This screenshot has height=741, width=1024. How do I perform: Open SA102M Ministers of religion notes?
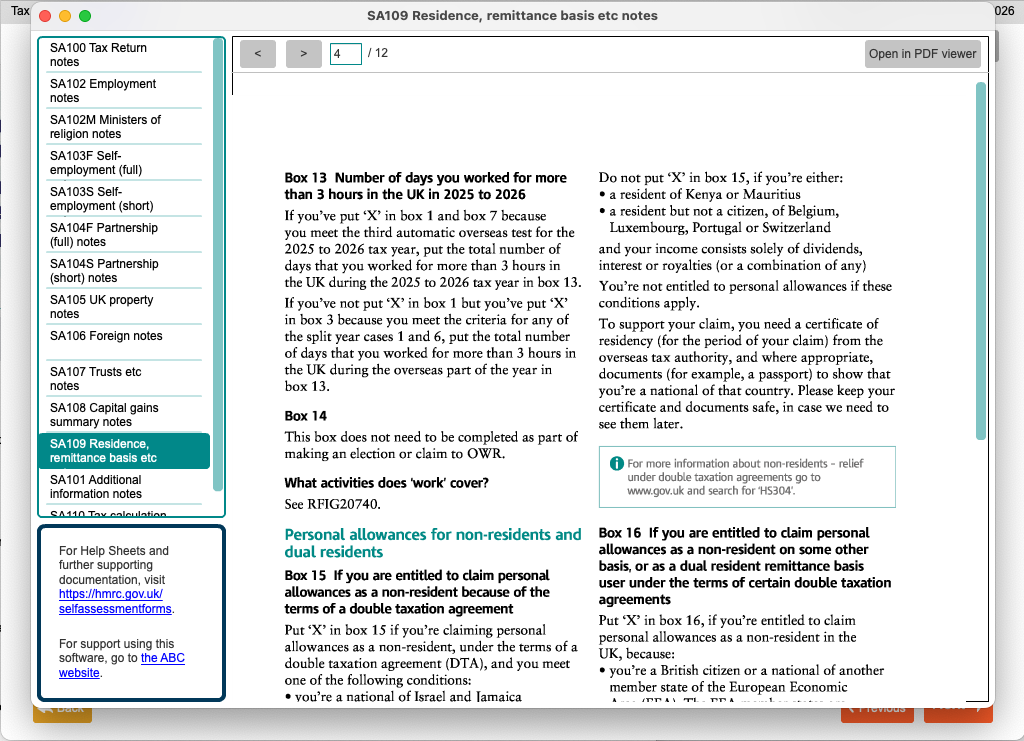(124, 127)
